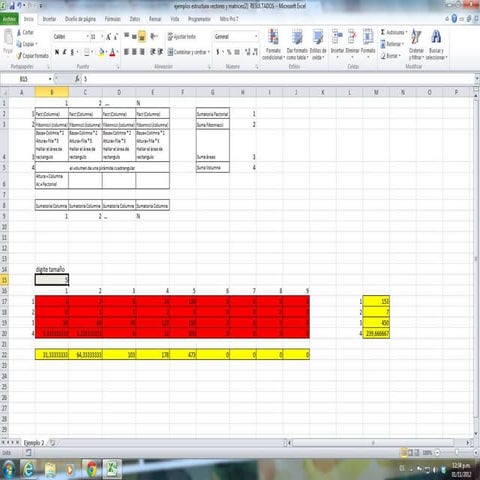
Task: Open the Nitro Pro 7 tab
Action: click(229, 19)
